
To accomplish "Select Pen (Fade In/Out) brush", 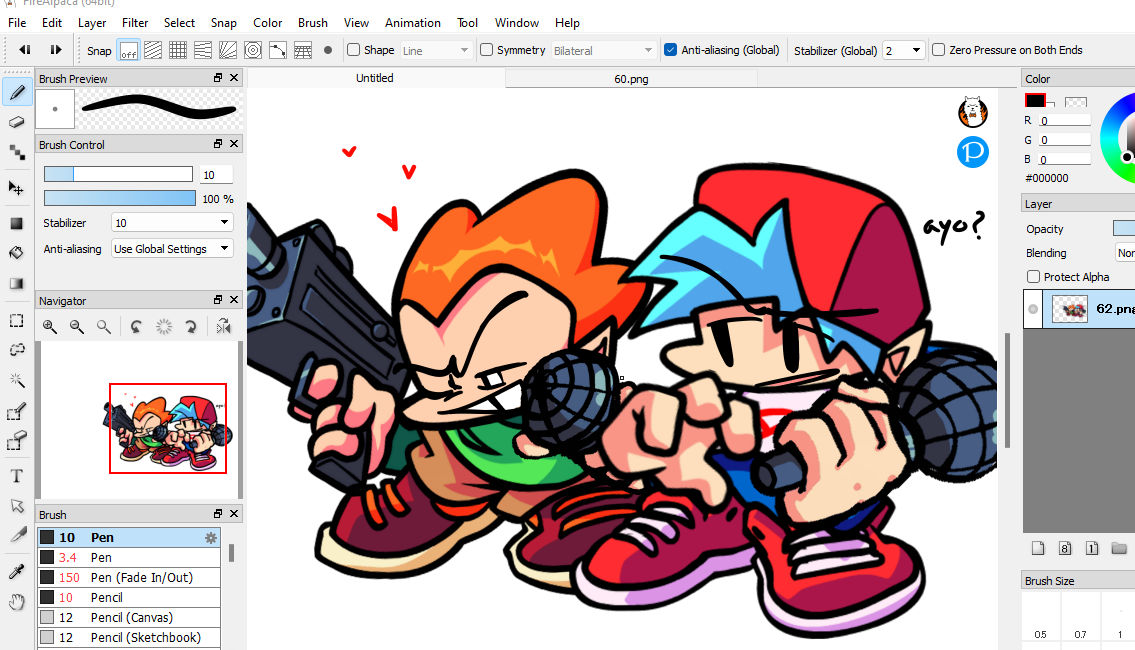I will (129, 578).
